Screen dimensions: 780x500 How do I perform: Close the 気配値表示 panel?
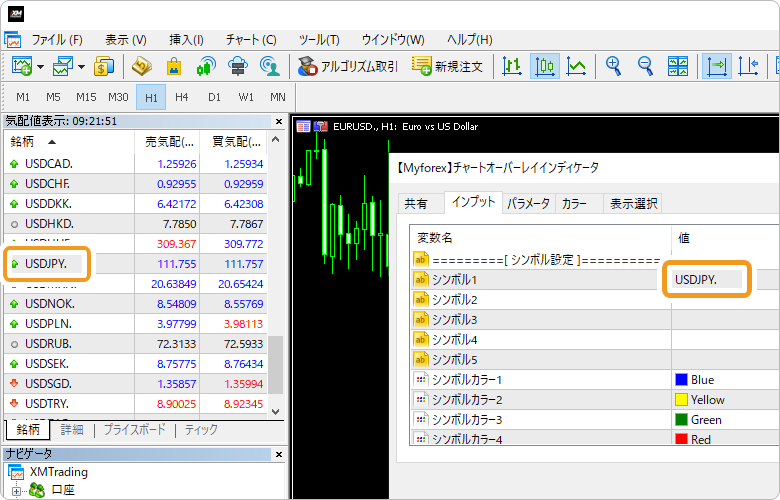coord(279,121)
